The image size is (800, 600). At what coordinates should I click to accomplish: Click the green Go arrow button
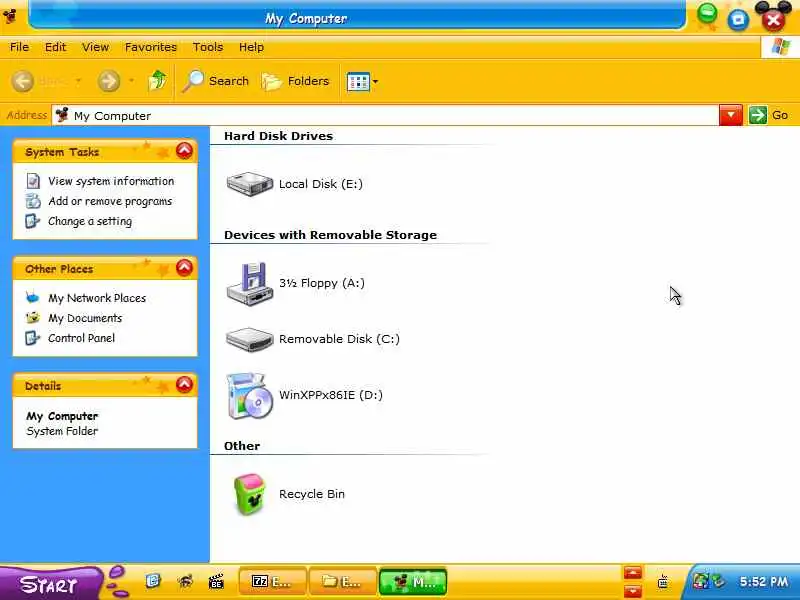(758, 115)
